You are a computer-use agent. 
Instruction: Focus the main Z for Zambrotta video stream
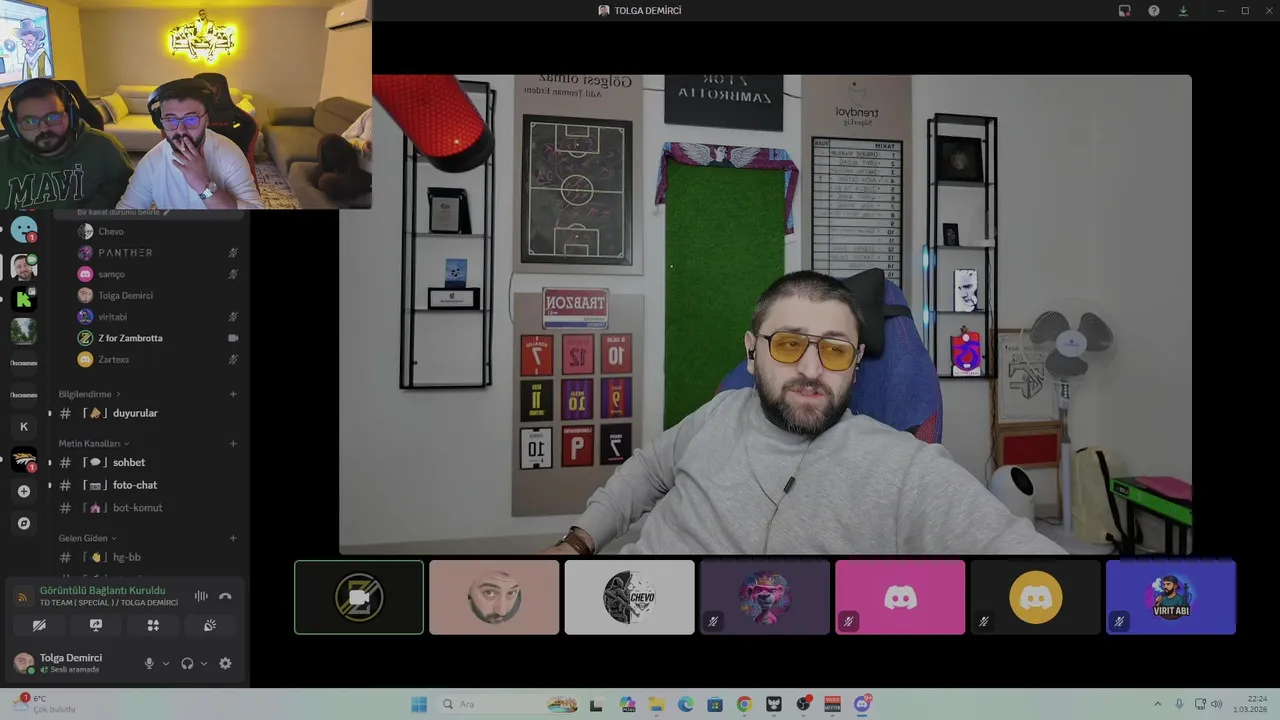point(765,314)
